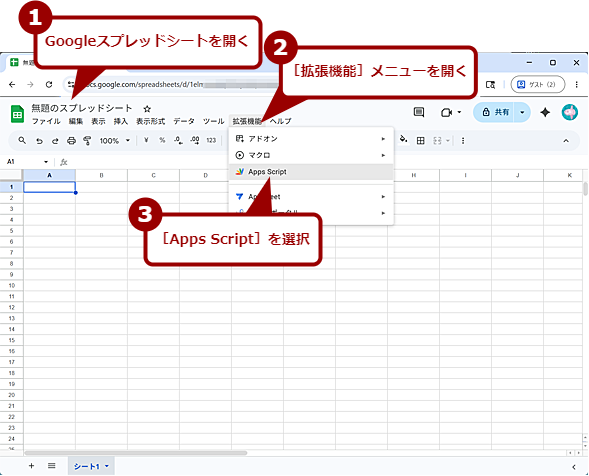Open the シート1 sheet tab

[91, 466]
